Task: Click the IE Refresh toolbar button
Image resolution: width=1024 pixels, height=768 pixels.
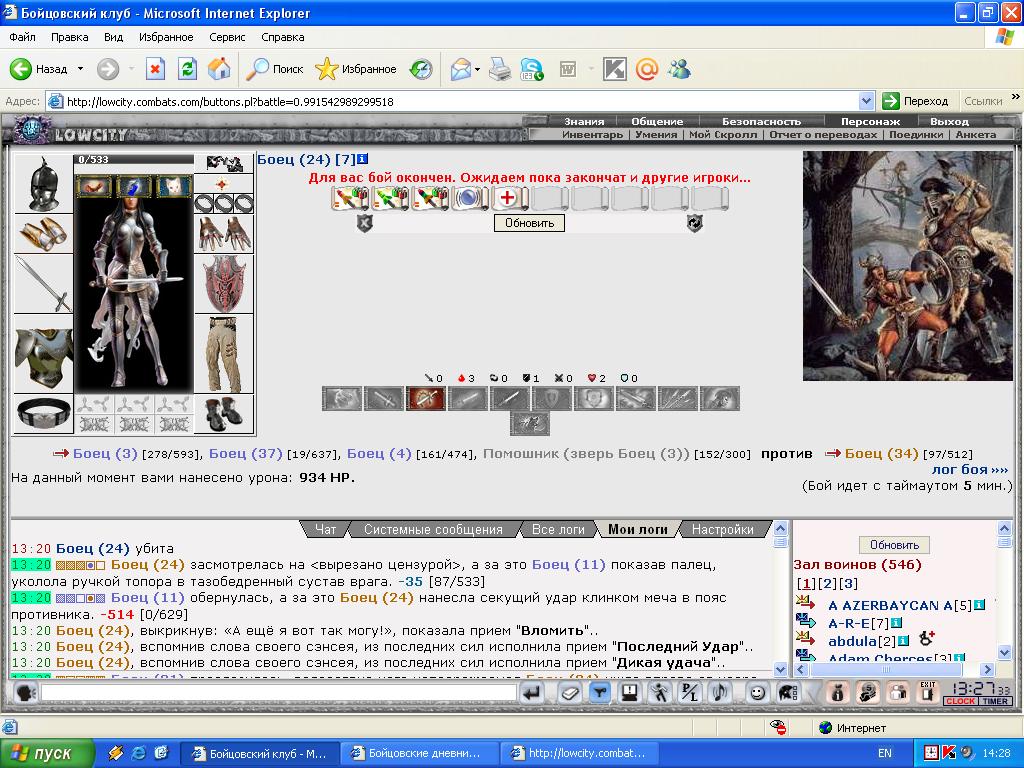Action: tap(187, 69)
